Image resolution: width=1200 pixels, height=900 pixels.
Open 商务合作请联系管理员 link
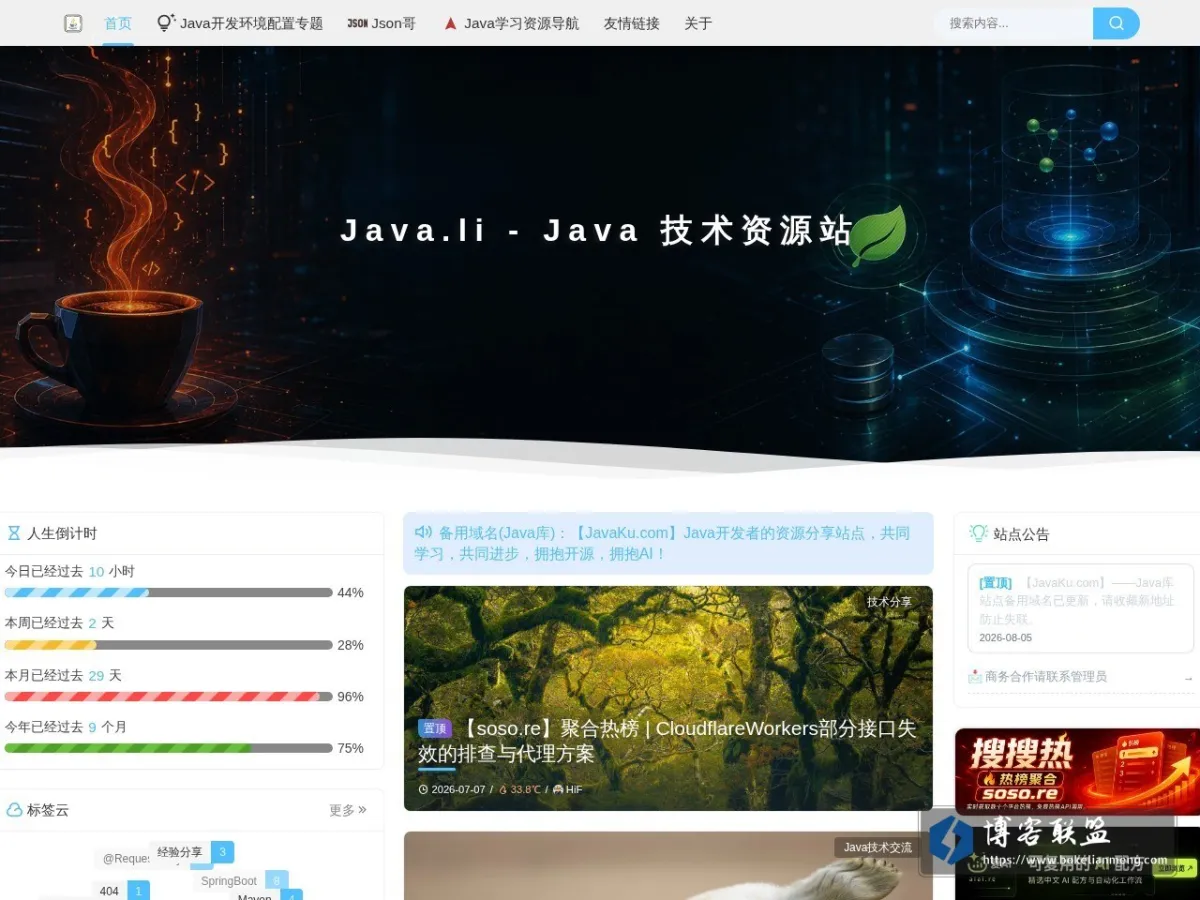pos(1046,677)
